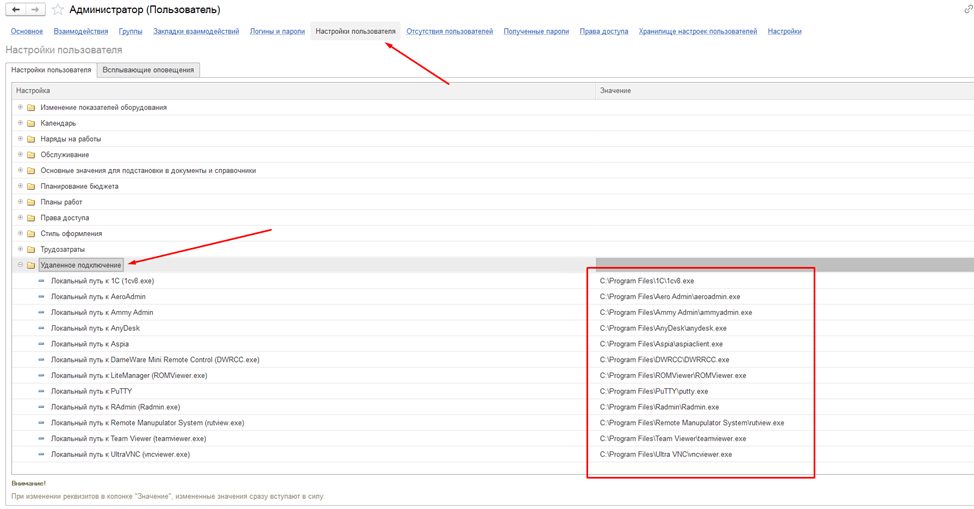974x509 pixels.
Task: Expand the Трудозатраты settings group
Action: (x=20, y=249)
